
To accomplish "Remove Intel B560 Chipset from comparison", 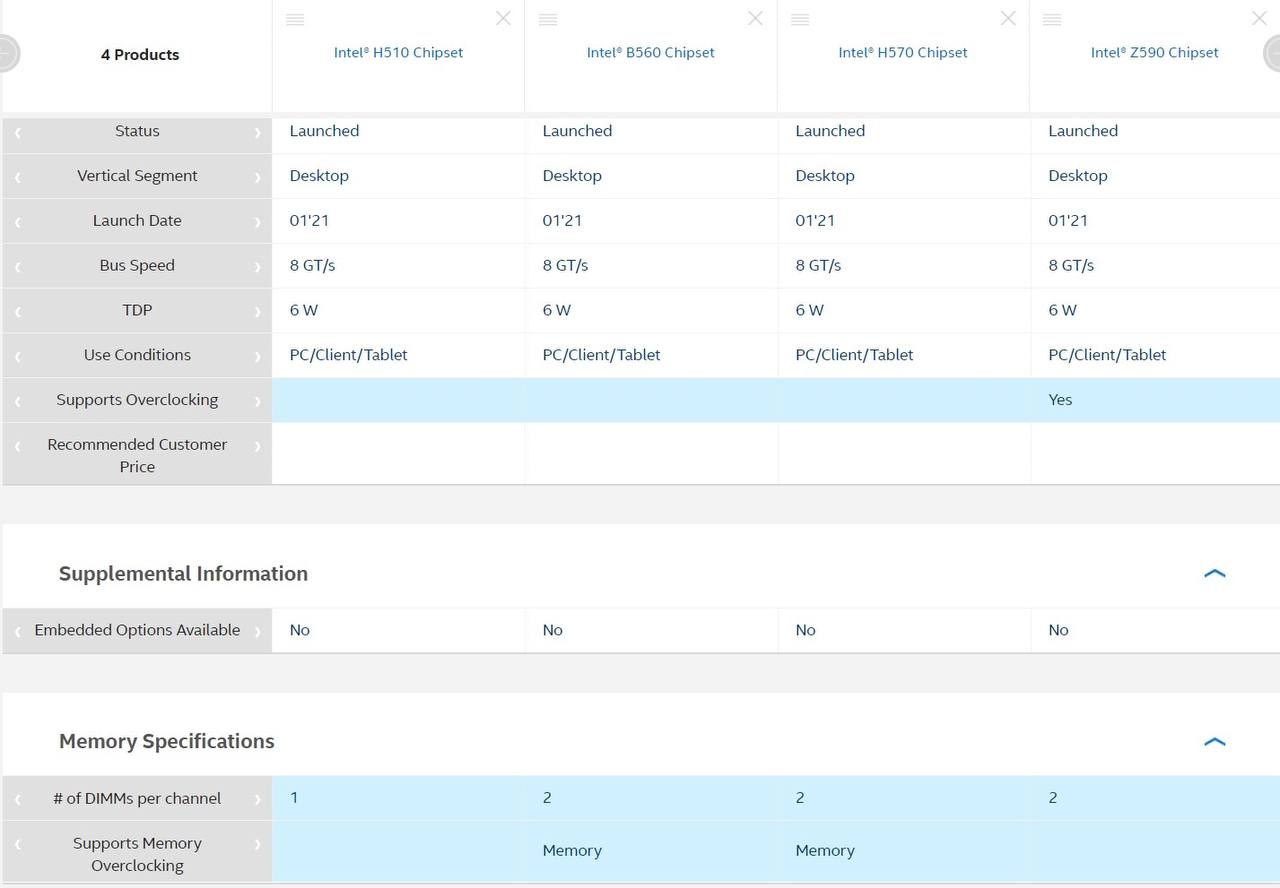I will (x=755, y=18).
